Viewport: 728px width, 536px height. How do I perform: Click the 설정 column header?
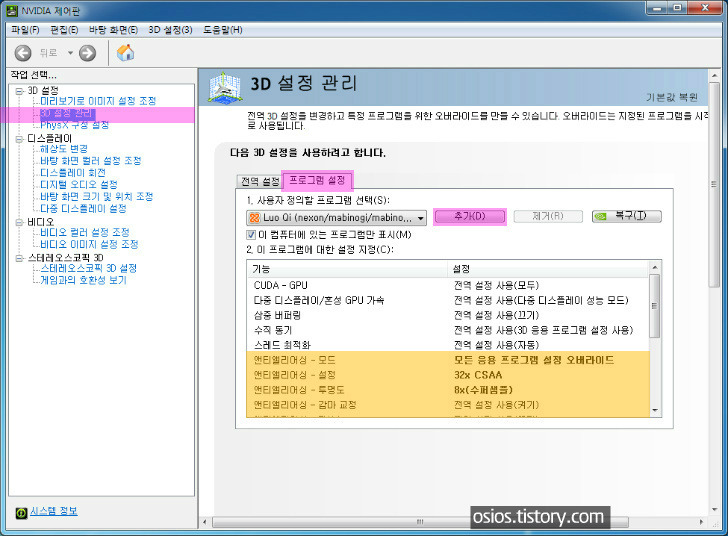[548, 268]
